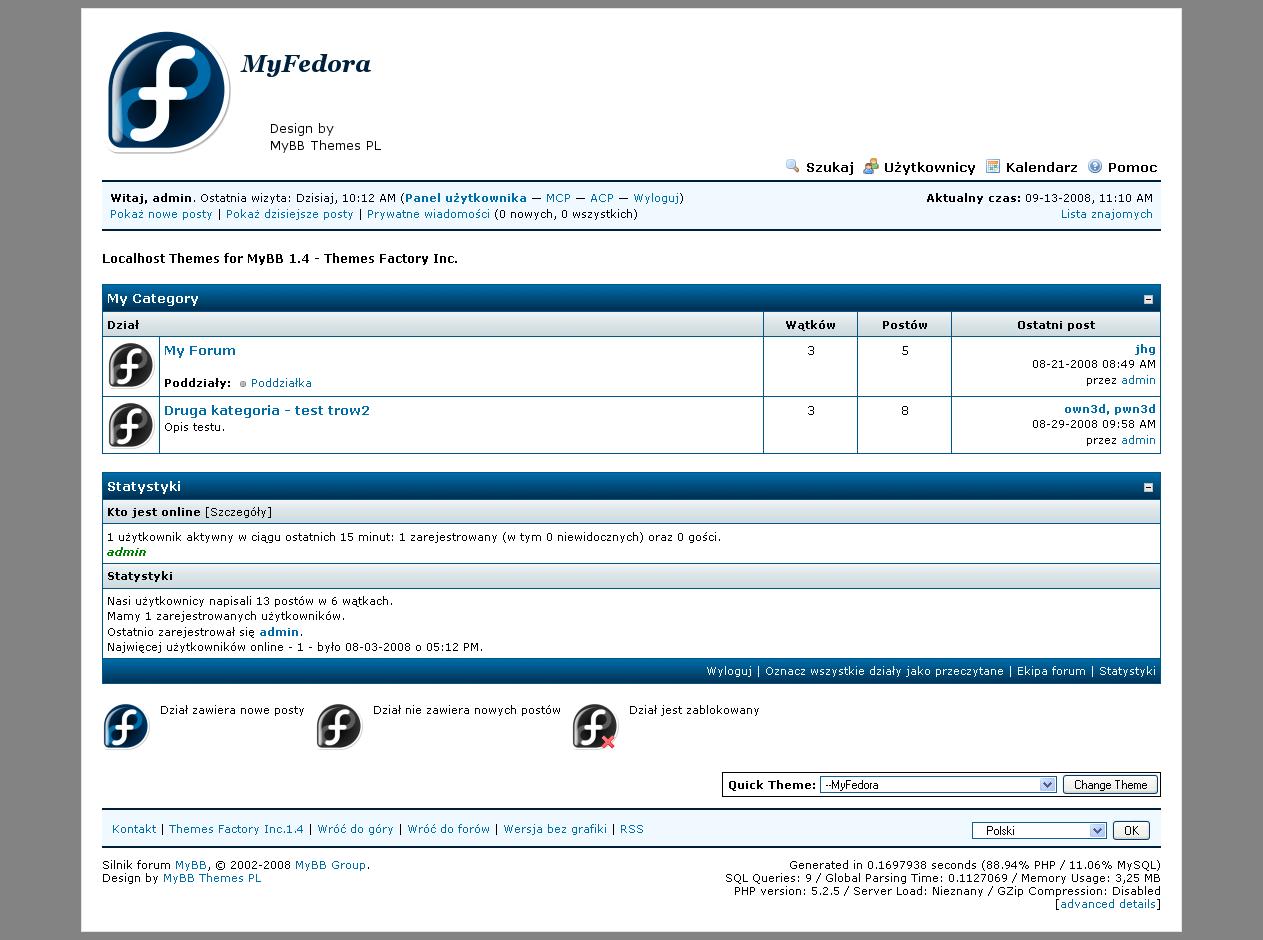This screenshot has width=1263, height=940.
Task: Click the Użytkownicy members icon
Action: click(871, 167)
